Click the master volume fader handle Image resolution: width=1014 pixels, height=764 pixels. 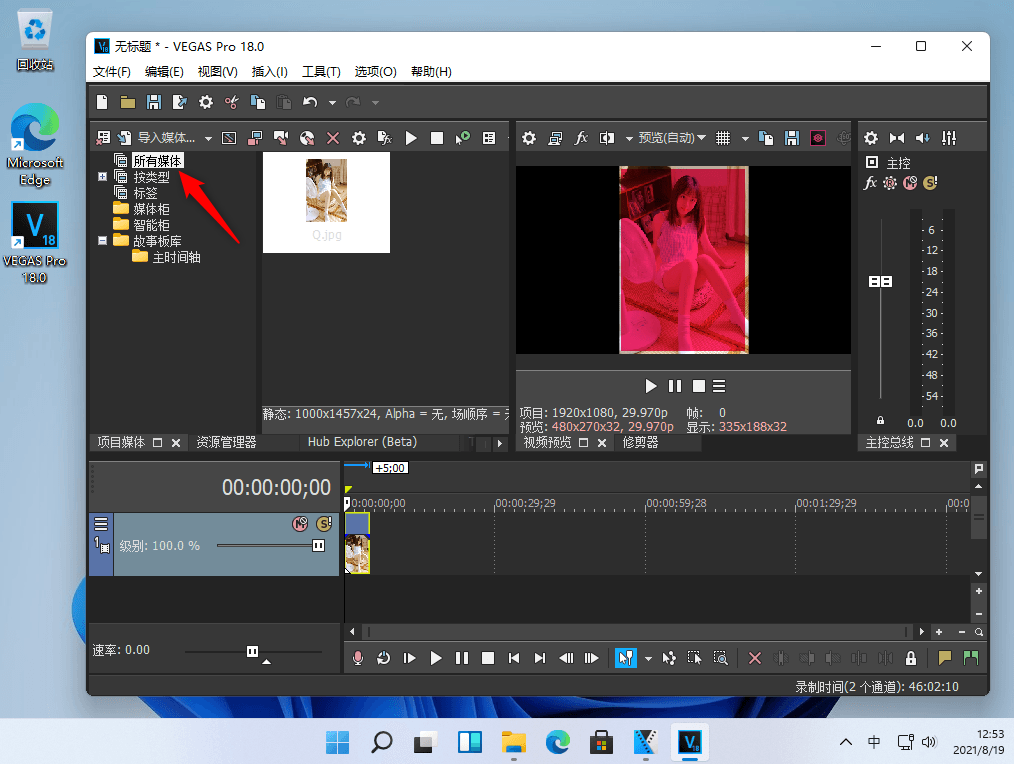[880, 281]
